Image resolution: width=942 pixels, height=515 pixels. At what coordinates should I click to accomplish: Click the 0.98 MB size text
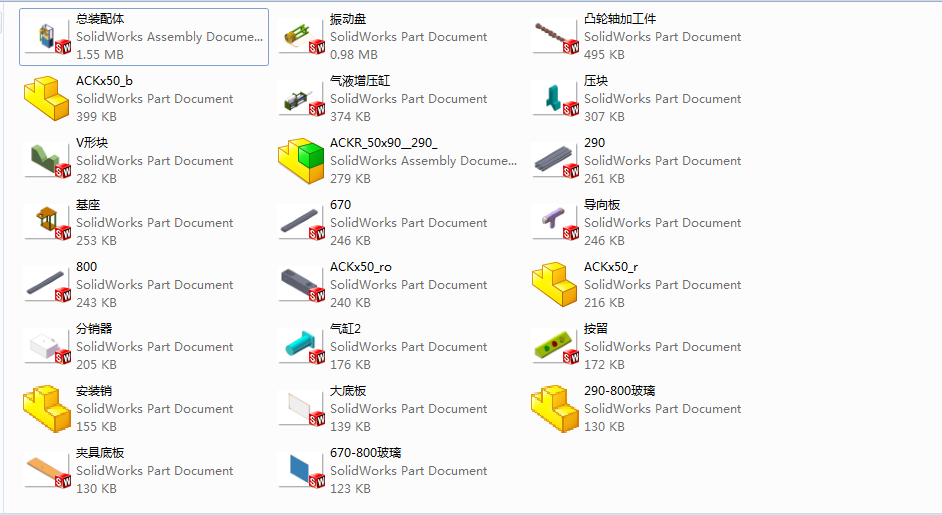pos(354,55)
